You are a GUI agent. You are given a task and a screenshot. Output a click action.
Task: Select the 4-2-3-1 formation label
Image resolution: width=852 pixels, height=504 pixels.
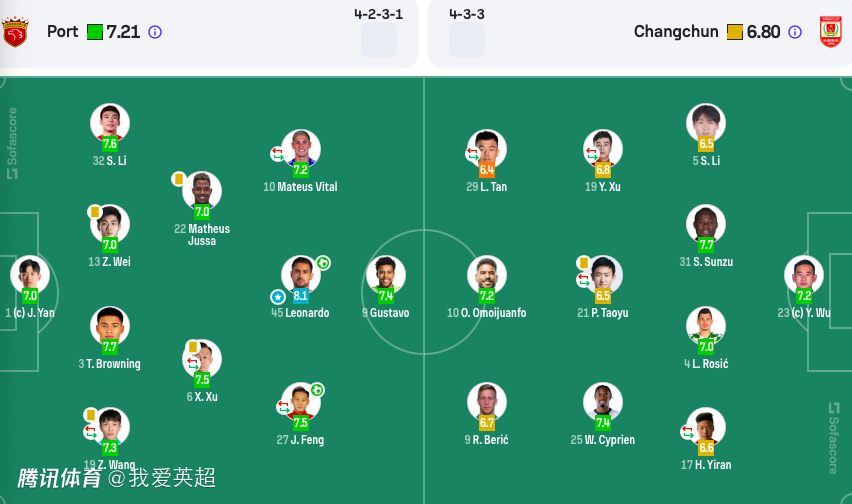click(x=378, y=14)
